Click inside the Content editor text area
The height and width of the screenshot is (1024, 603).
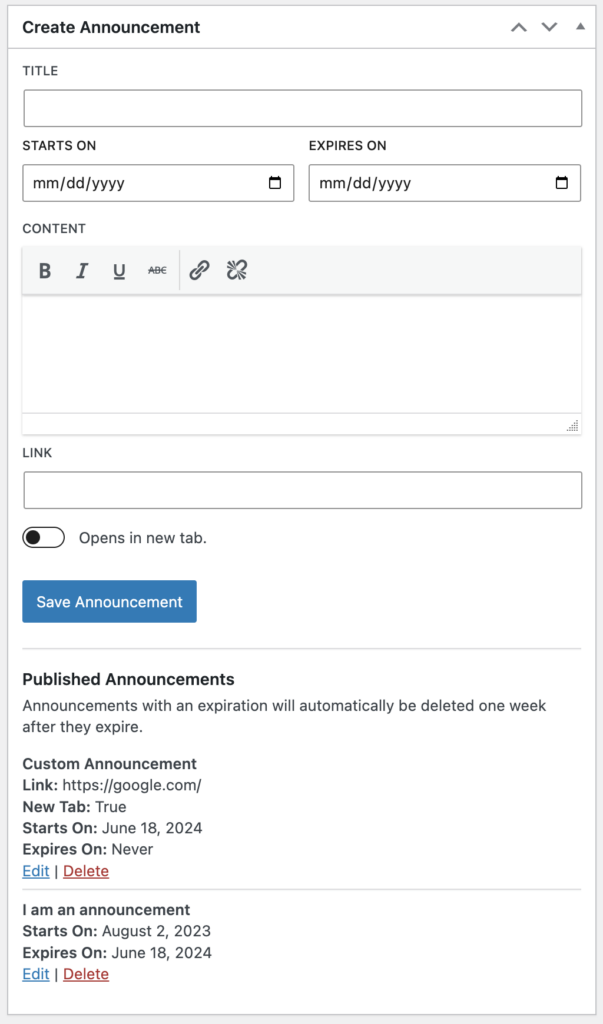pyautogui.click(x=302, y=354)
